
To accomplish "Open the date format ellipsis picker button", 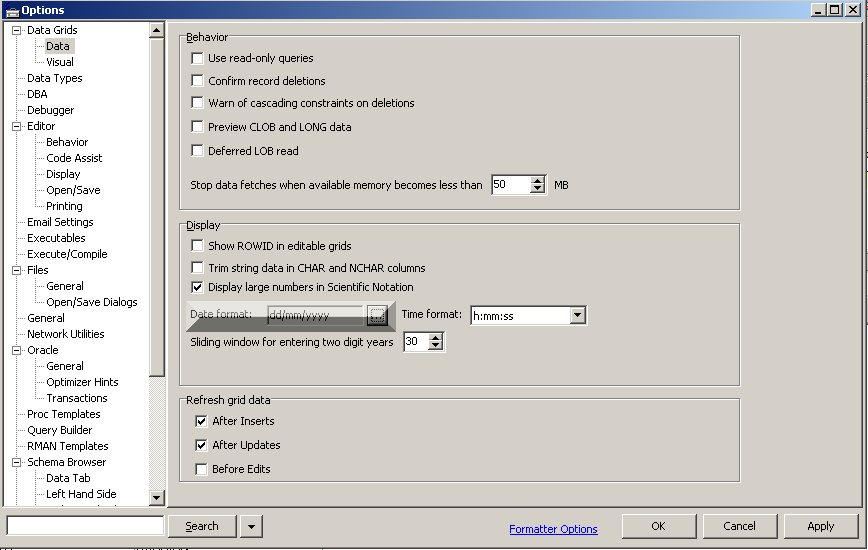I will pos(377,315).
